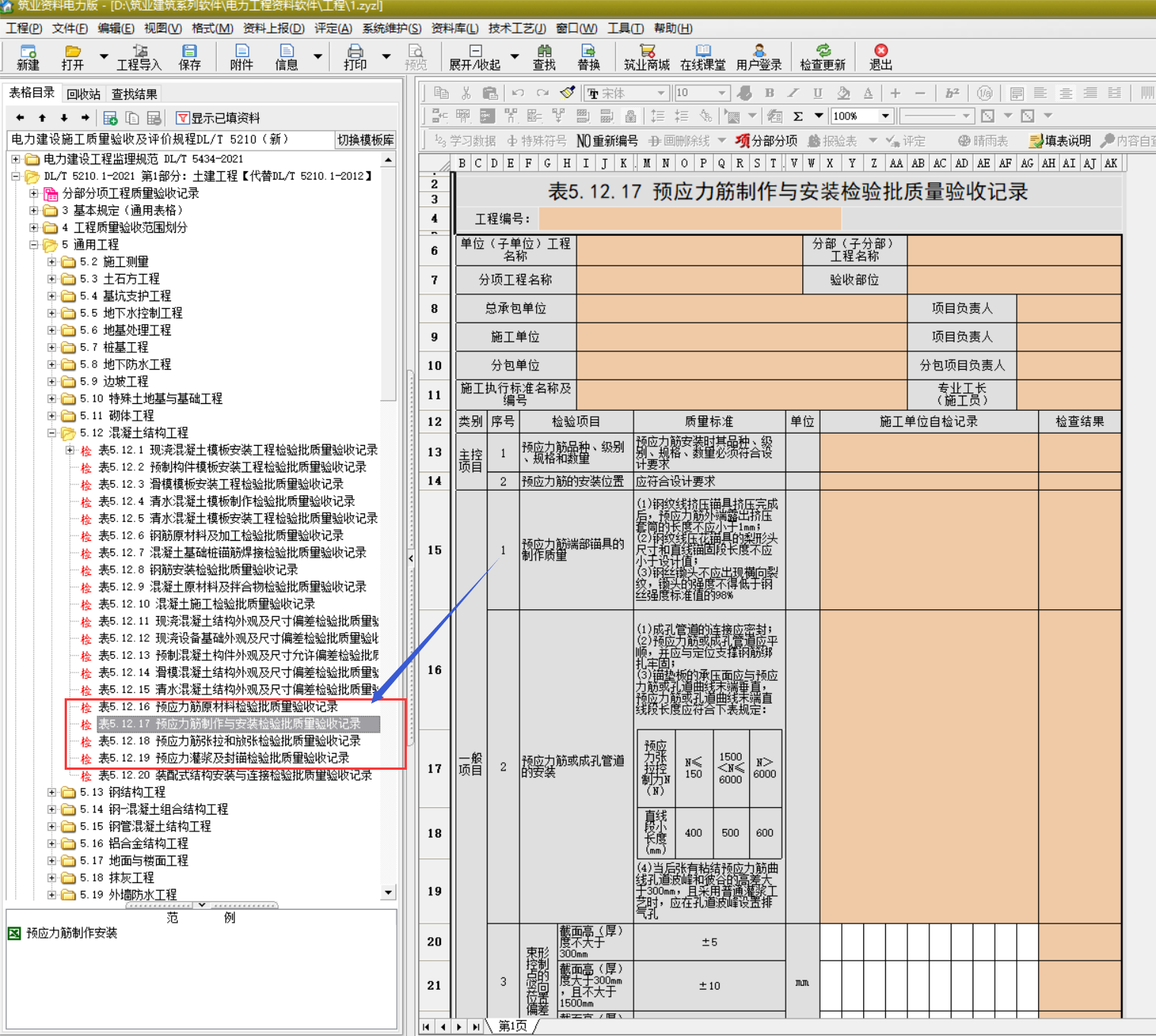Click the NO重新编号 button
Viewport: 1156px width, 1036px height.
(607, 141)
